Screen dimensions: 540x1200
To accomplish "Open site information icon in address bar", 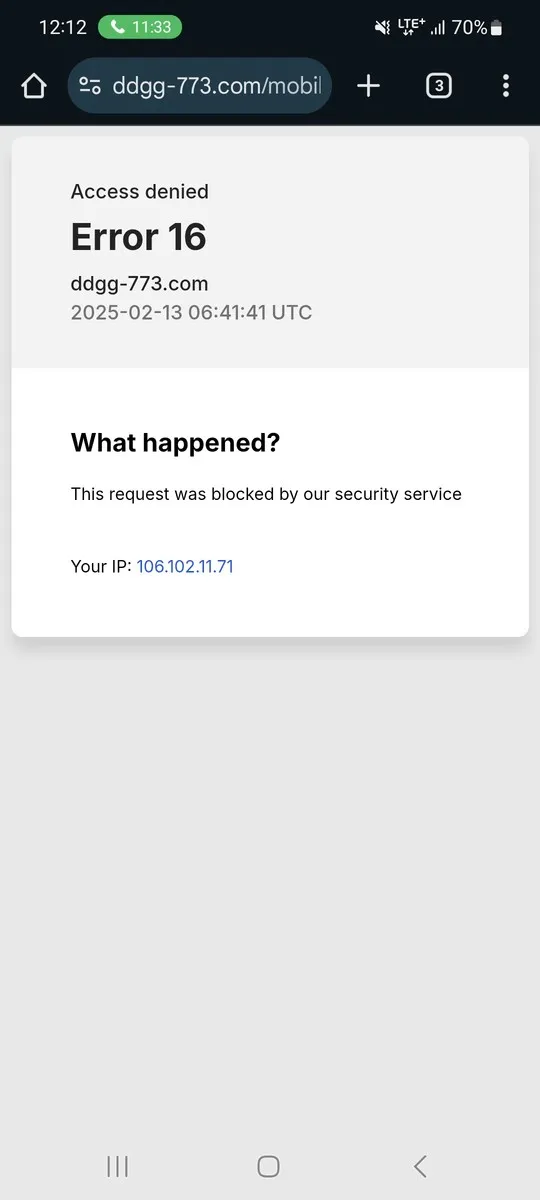I will pos(90,86).
